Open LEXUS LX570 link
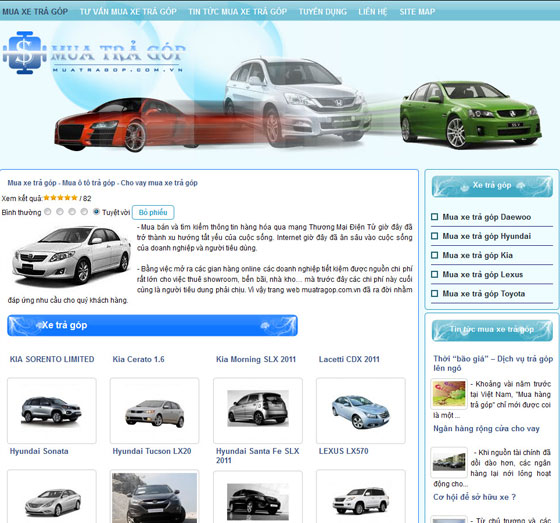This screenshot has height=523, width=560. tap(344, 451)
